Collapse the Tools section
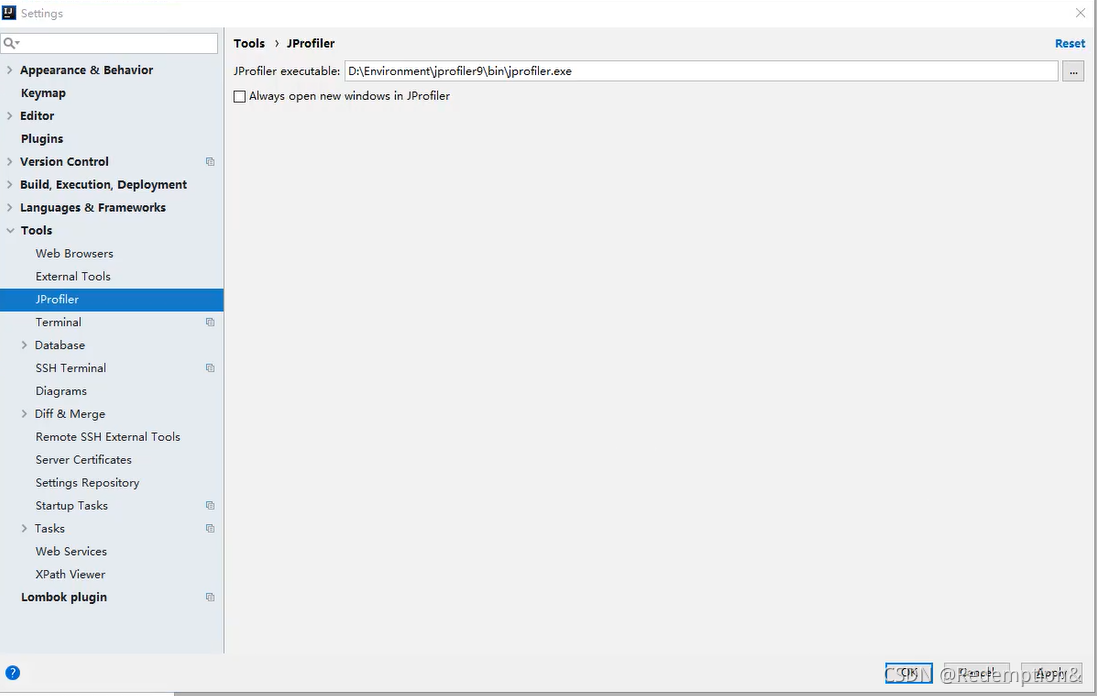This screenshot has width=1097, height=696. click(10, 231)
